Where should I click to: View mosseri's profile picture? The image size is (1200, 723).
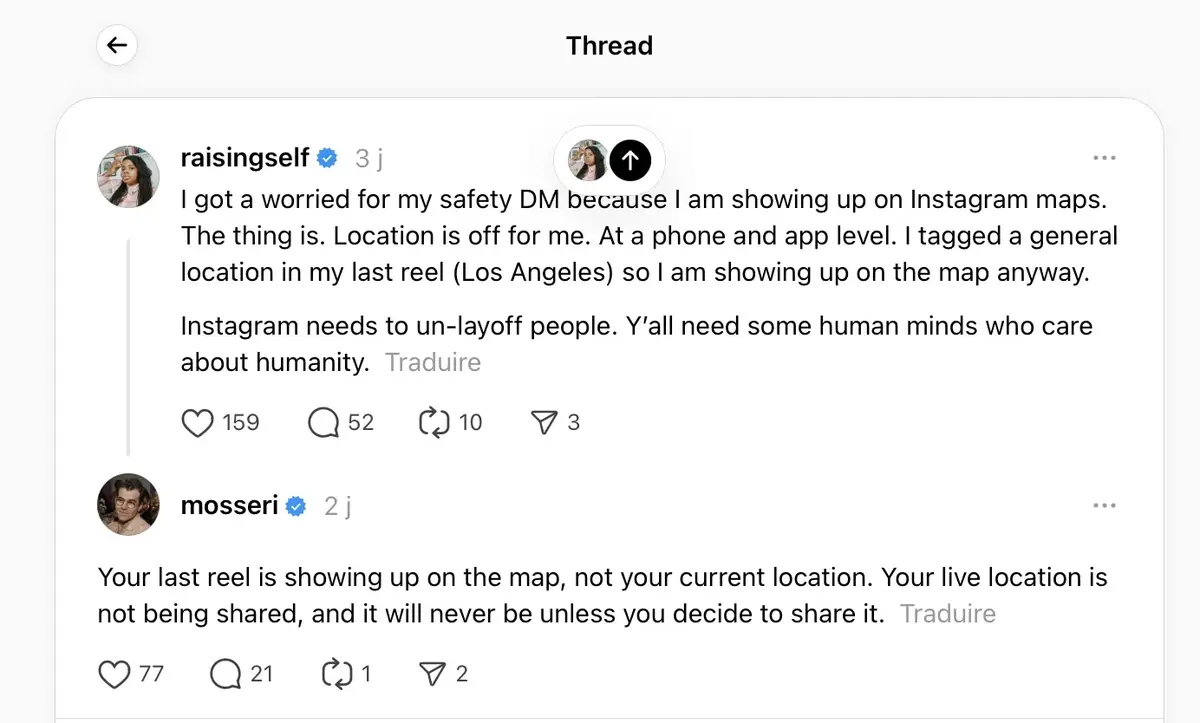point(128,505)
